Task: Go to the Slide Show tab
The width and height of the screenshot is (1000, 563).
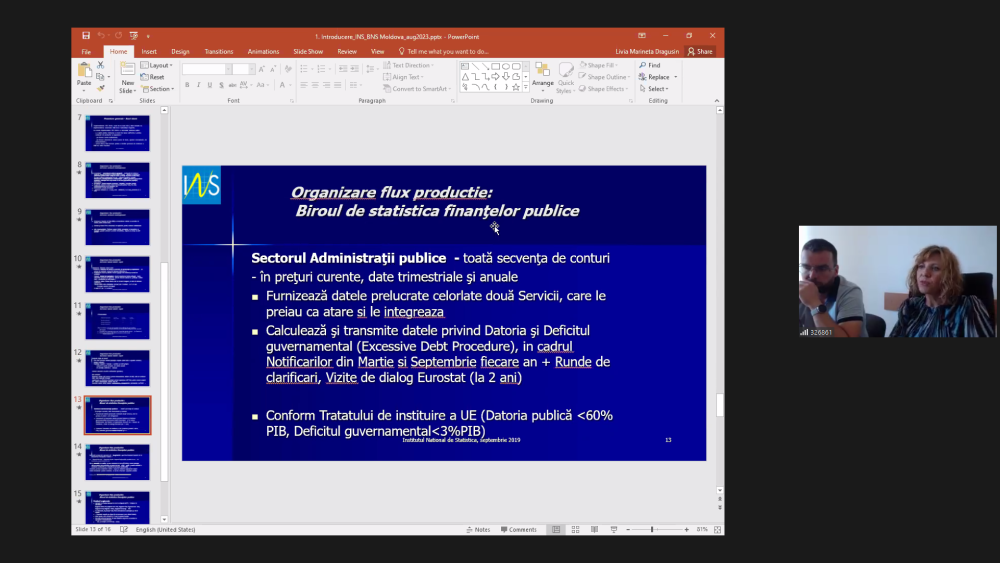Action: coord(308,52)
